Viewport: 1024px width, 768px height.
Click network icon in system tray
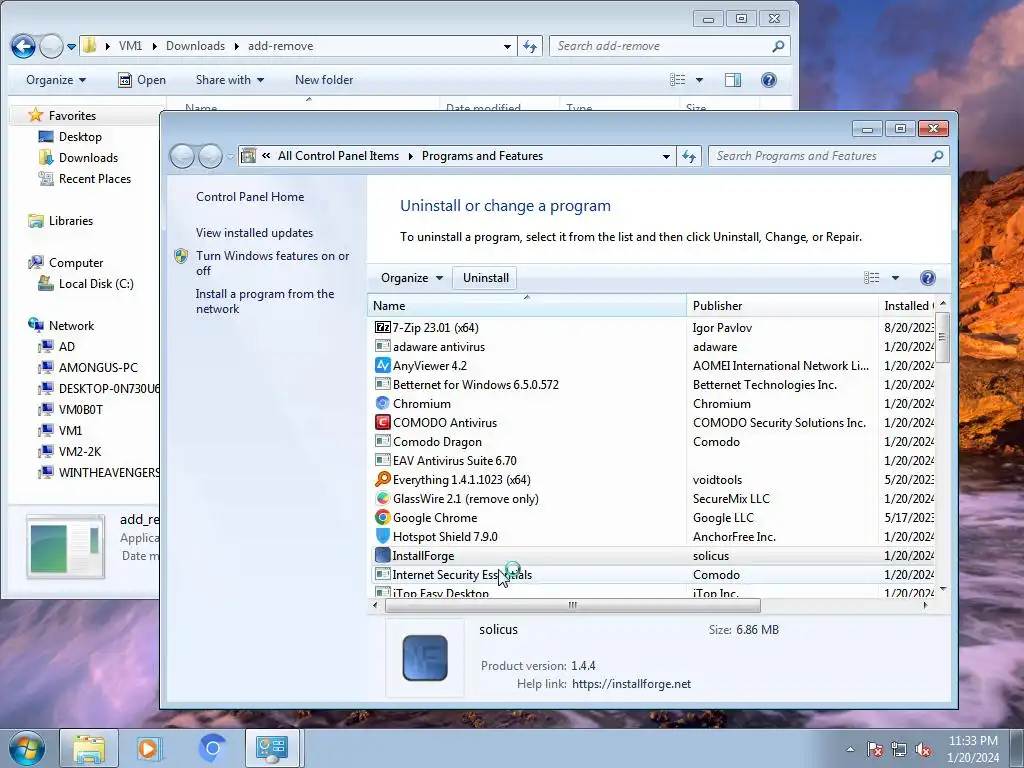point(899,749)
